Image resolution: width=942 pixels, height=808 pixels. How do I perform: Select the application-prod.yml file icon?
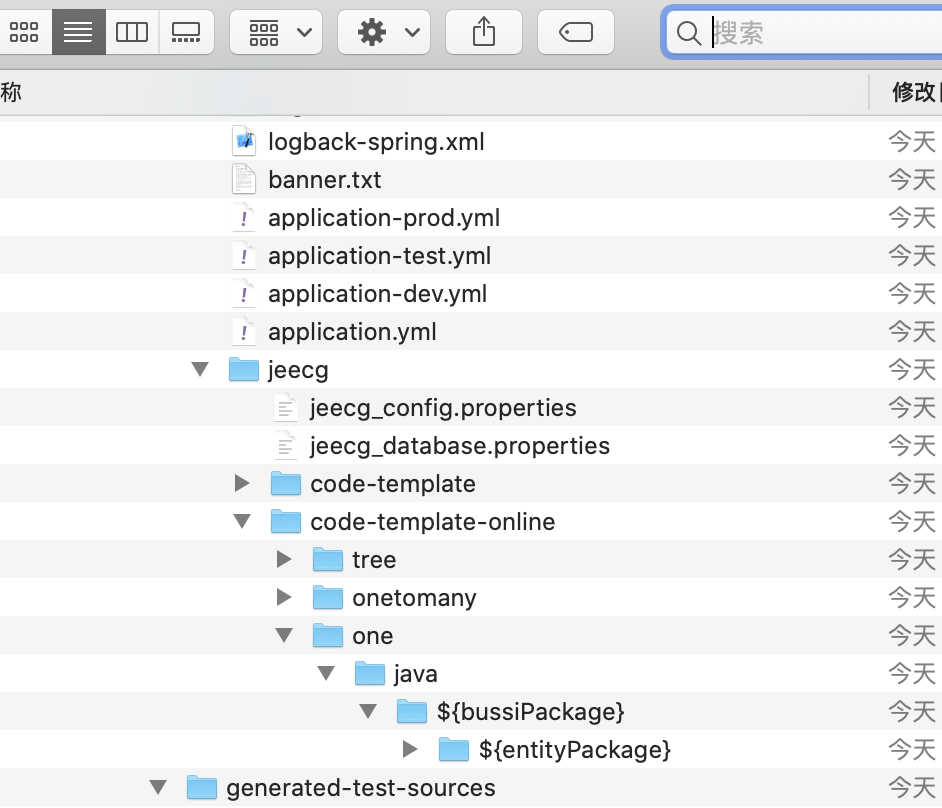click(244, 217)
